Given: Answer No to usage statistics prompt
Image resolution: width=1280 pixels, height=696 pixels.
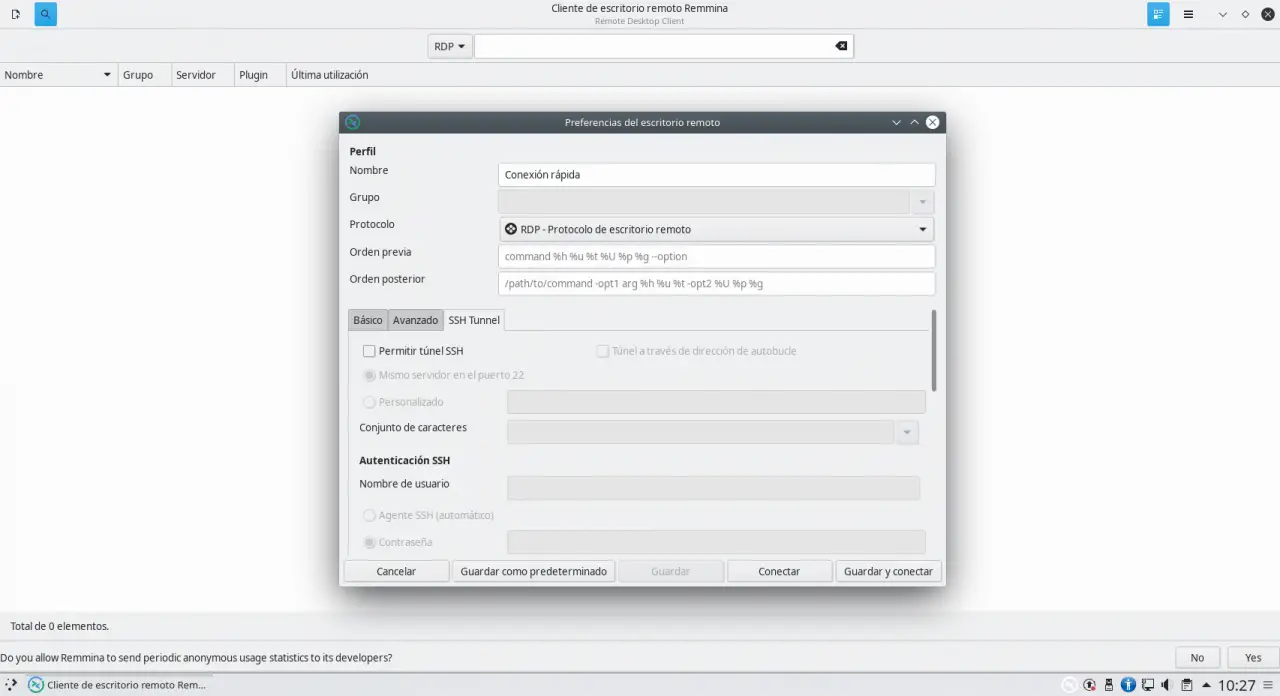Looking at the screenshot, I should [1197, 658].
